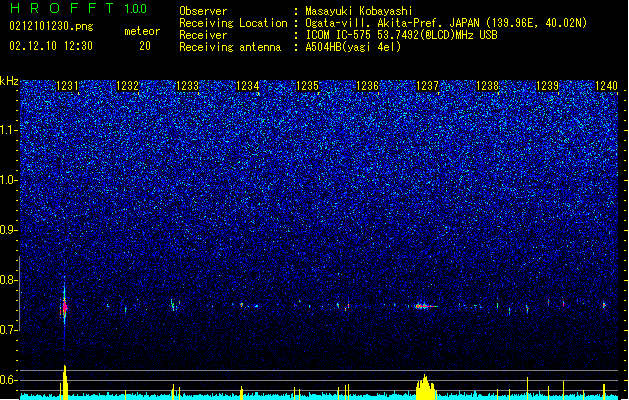Click the 1239 time marker
Image resolution: width=629 pixels, height=400 pixels.
point(548,86)
